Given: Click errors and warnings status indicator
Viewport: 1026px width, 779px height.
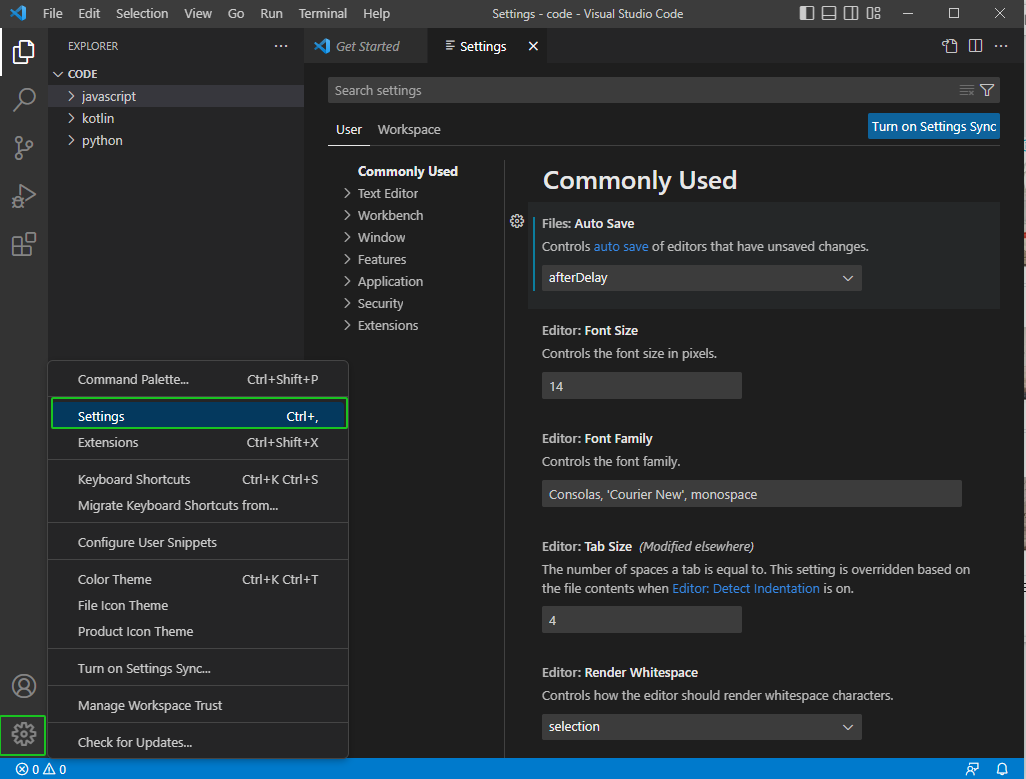Looking at the screenshot, I should click(41, 769).
